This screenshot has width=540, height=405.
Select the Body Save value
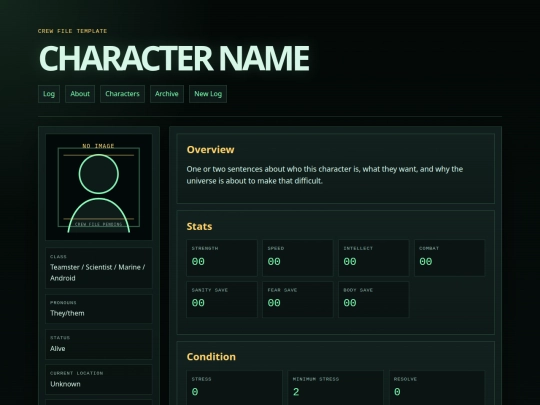(350, 303)
